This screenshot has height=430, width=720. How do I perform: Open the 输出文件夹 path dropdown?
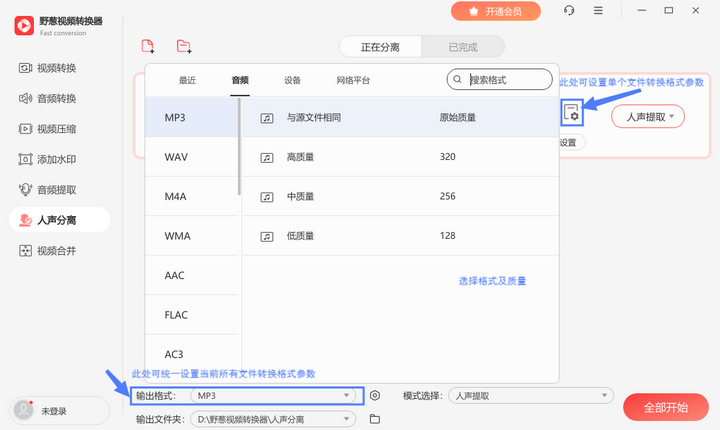pyautogui.click(x=273, y=419)
